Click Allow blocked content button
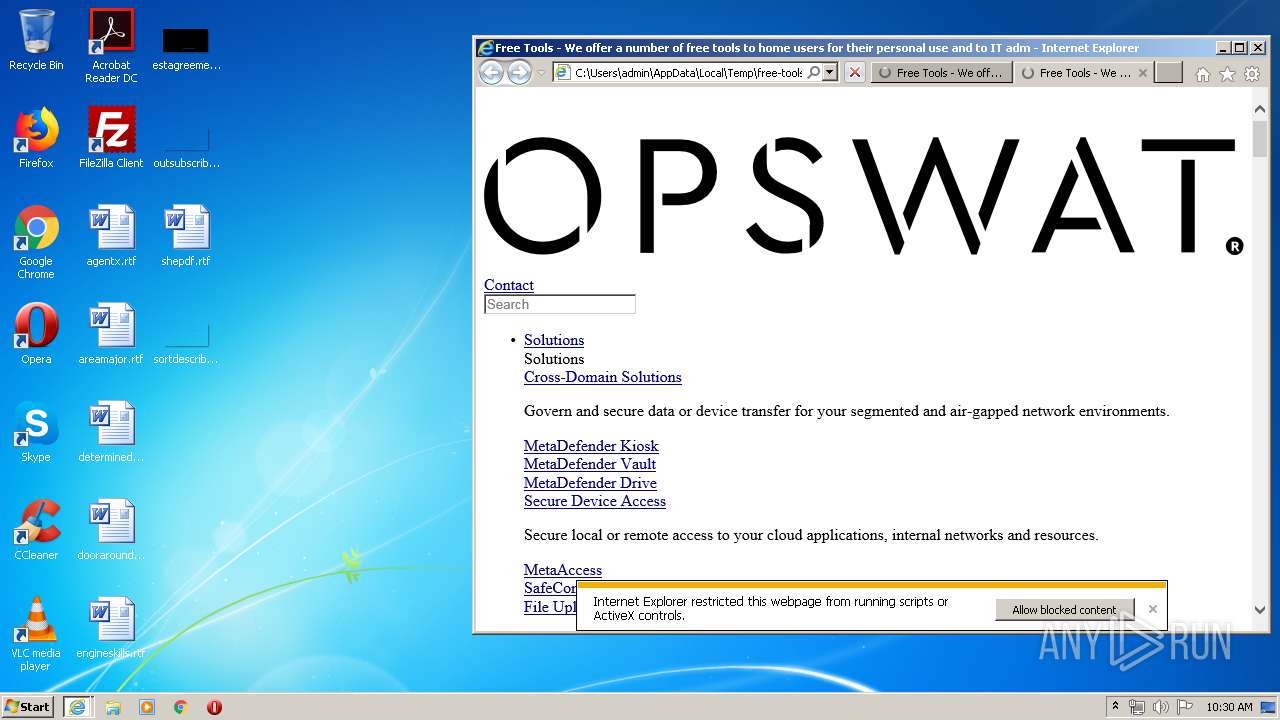 [1064, 609]
